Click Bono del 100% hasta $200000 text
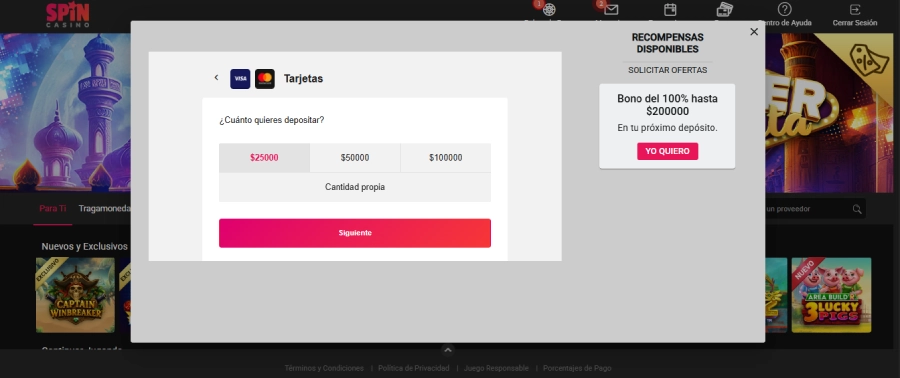900x378 pixels. [x=667, y=105]
